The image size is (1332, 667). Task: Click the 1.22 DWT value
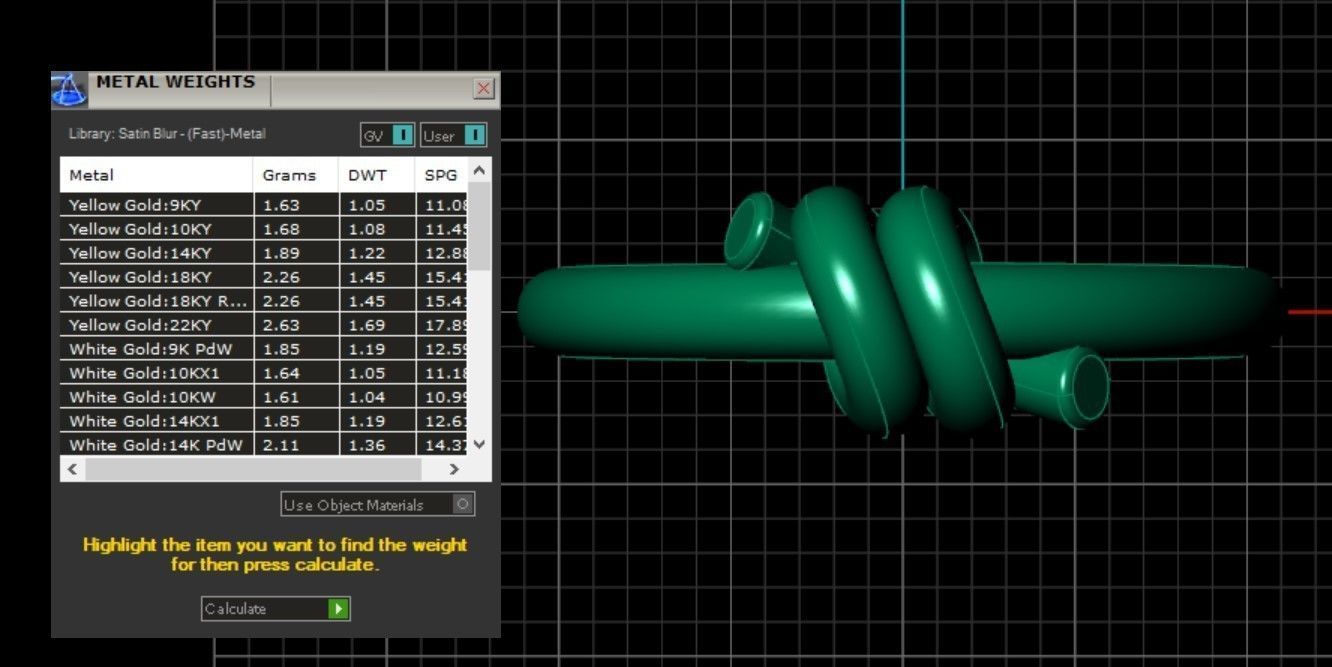point(367,253)
